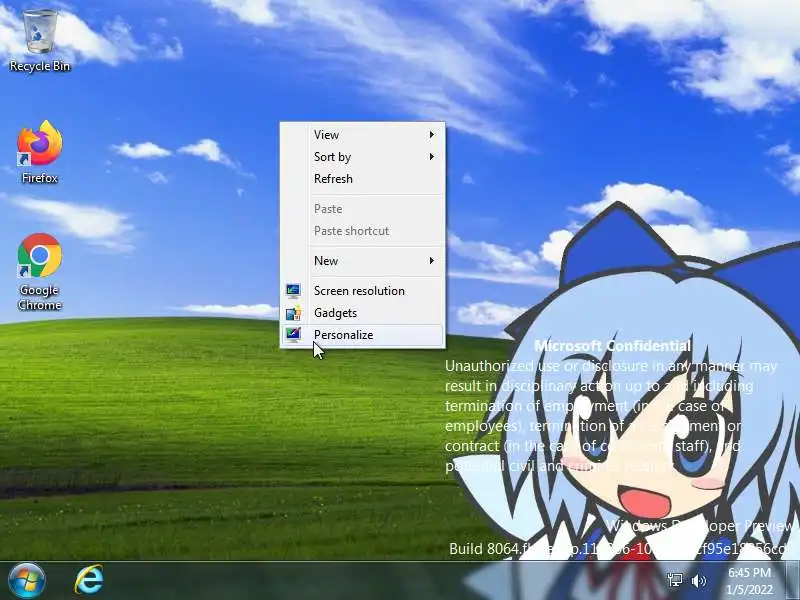Open Gadgets from the context menu
This screenshot has width=800, height=600.
tap(362, 313)
